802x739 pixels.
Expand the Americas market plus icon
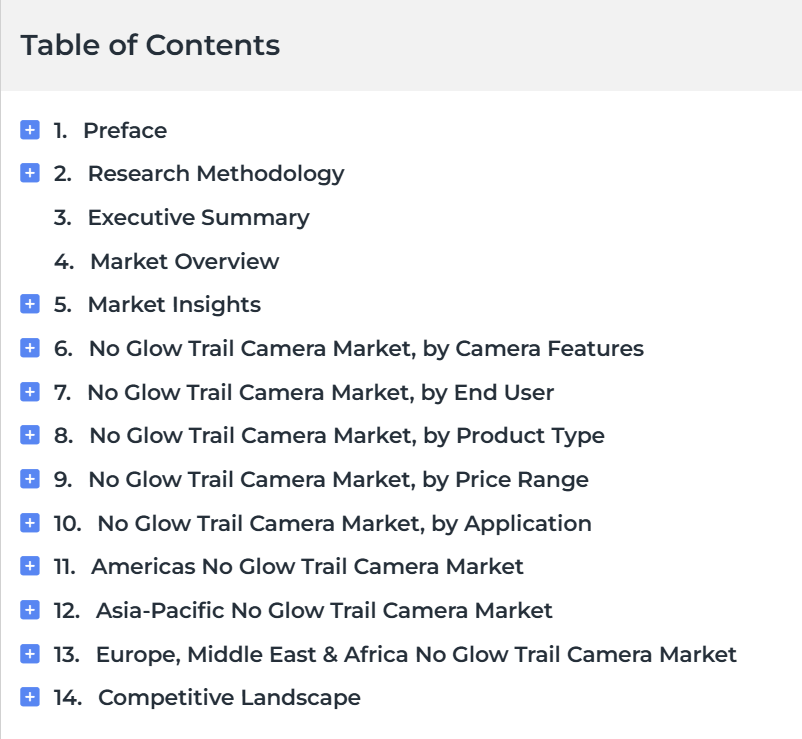(x=30, y=566)
